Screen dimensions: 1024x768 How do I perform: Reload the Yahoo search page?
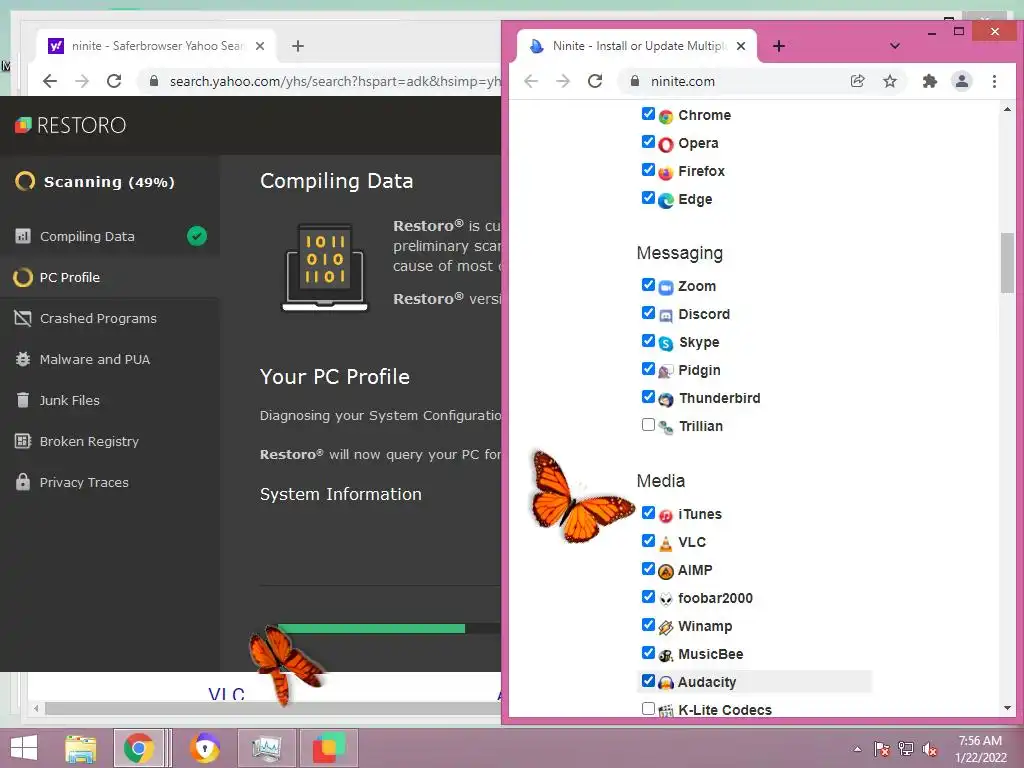click(x=114, y=81)
